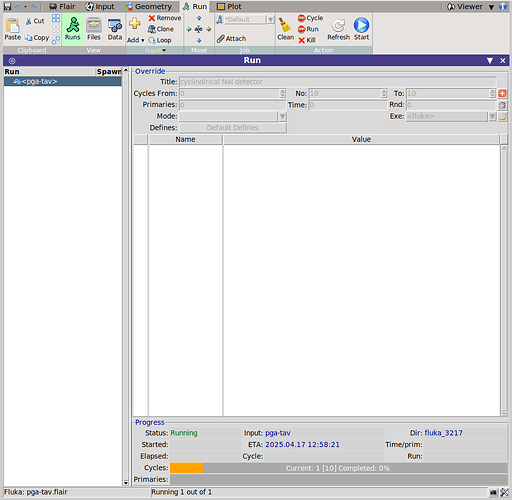Select the Runs view button
512x500 pixels.
click(72, 29)
